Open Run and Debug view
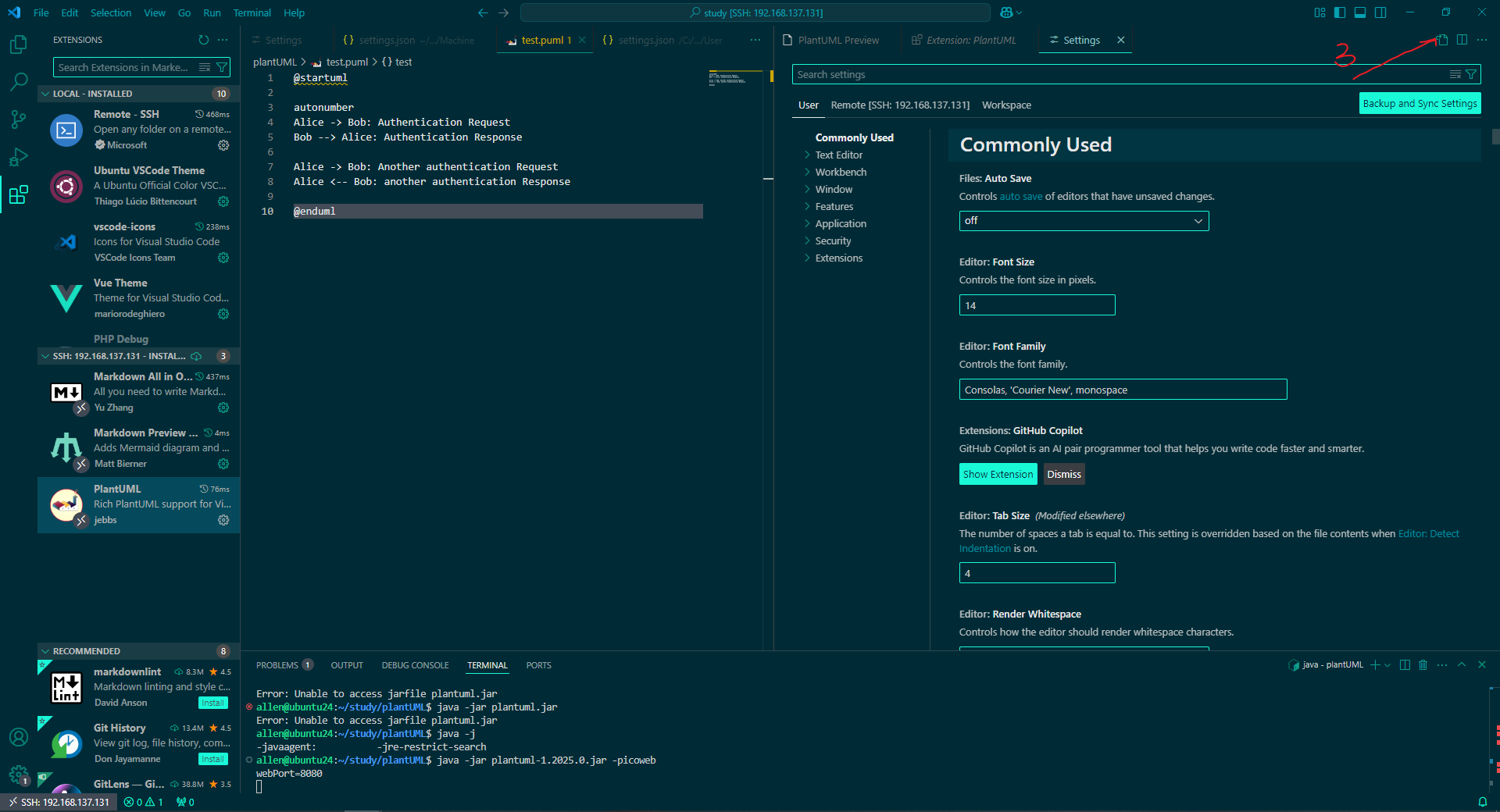 pos(19,157)
